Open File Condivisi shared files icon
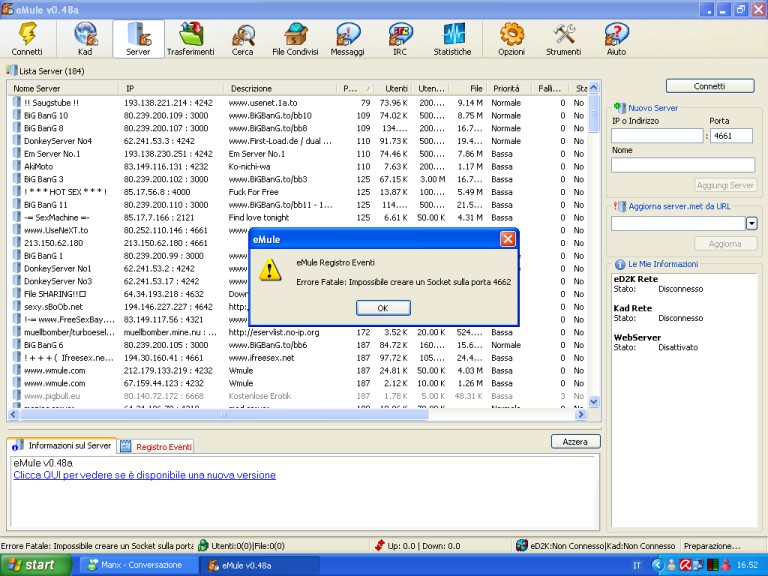768x576 pixels. [294, 38]
